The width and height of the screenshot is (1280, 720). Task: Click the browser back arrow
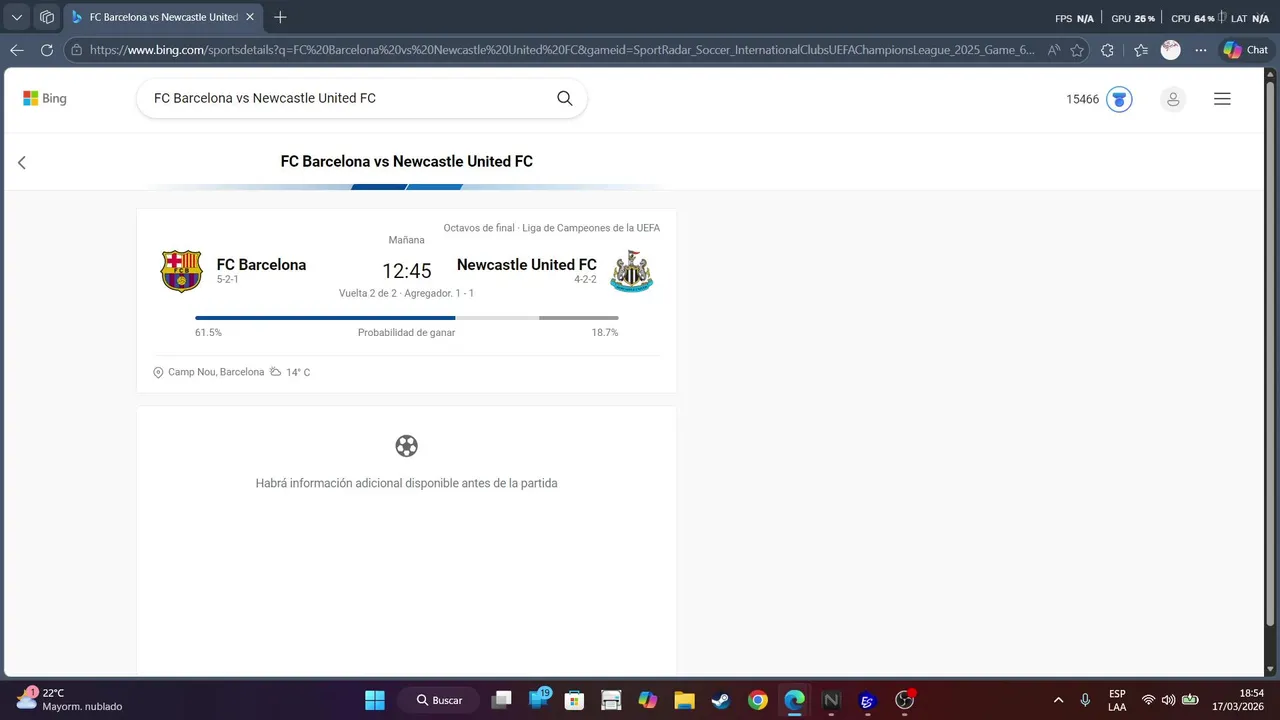click(17, 50)
